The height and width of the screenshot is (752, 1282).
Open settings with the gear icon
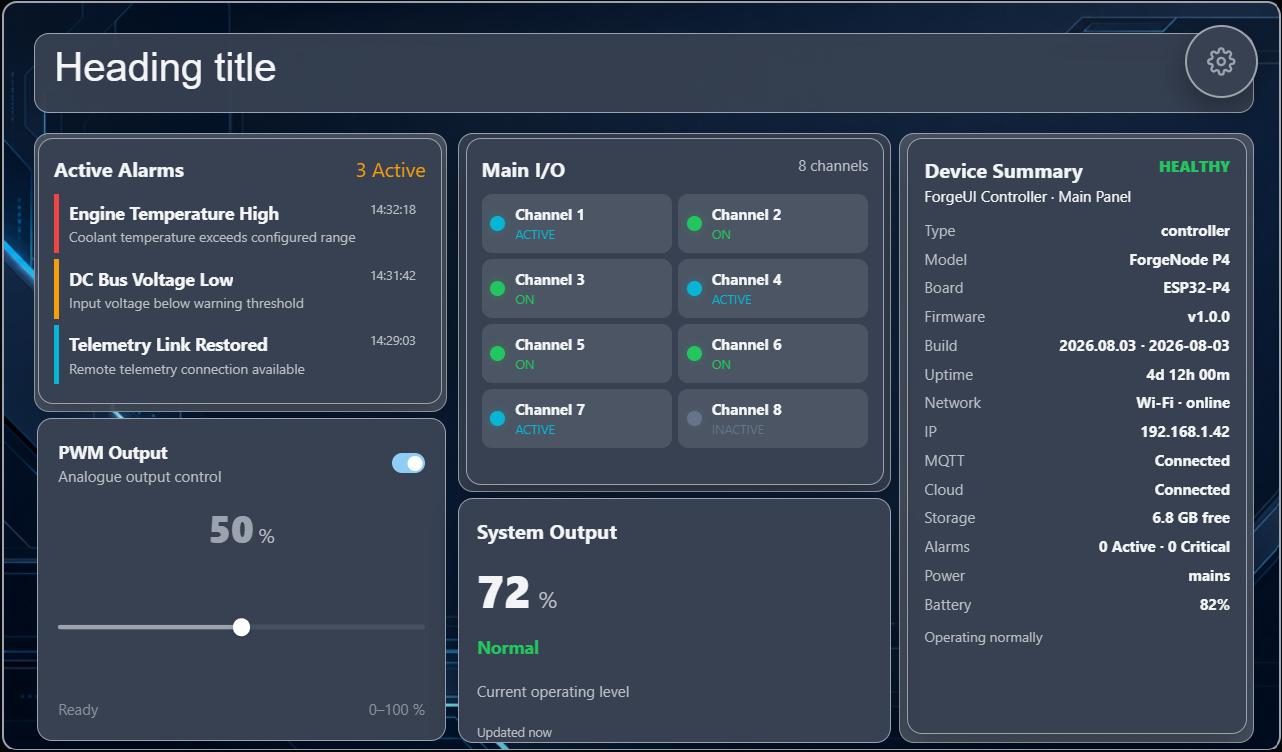pos(1220,62)
